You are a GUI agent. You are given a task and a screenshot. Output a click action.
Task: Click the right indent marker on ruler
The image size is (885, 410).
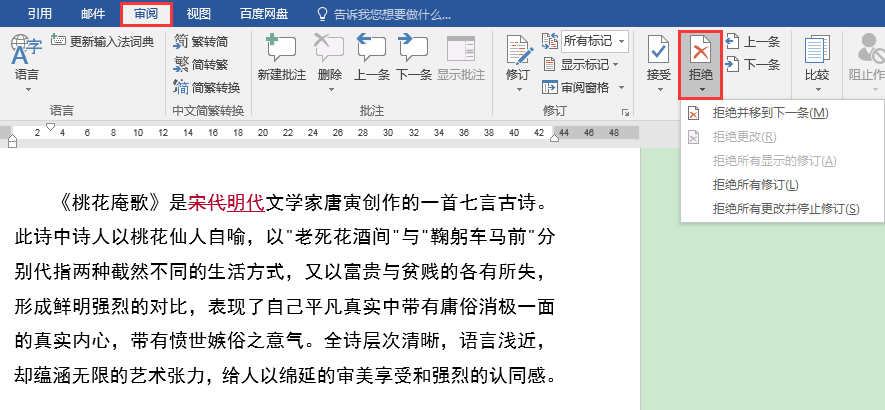pyautogui.click(x=554, y=138)
